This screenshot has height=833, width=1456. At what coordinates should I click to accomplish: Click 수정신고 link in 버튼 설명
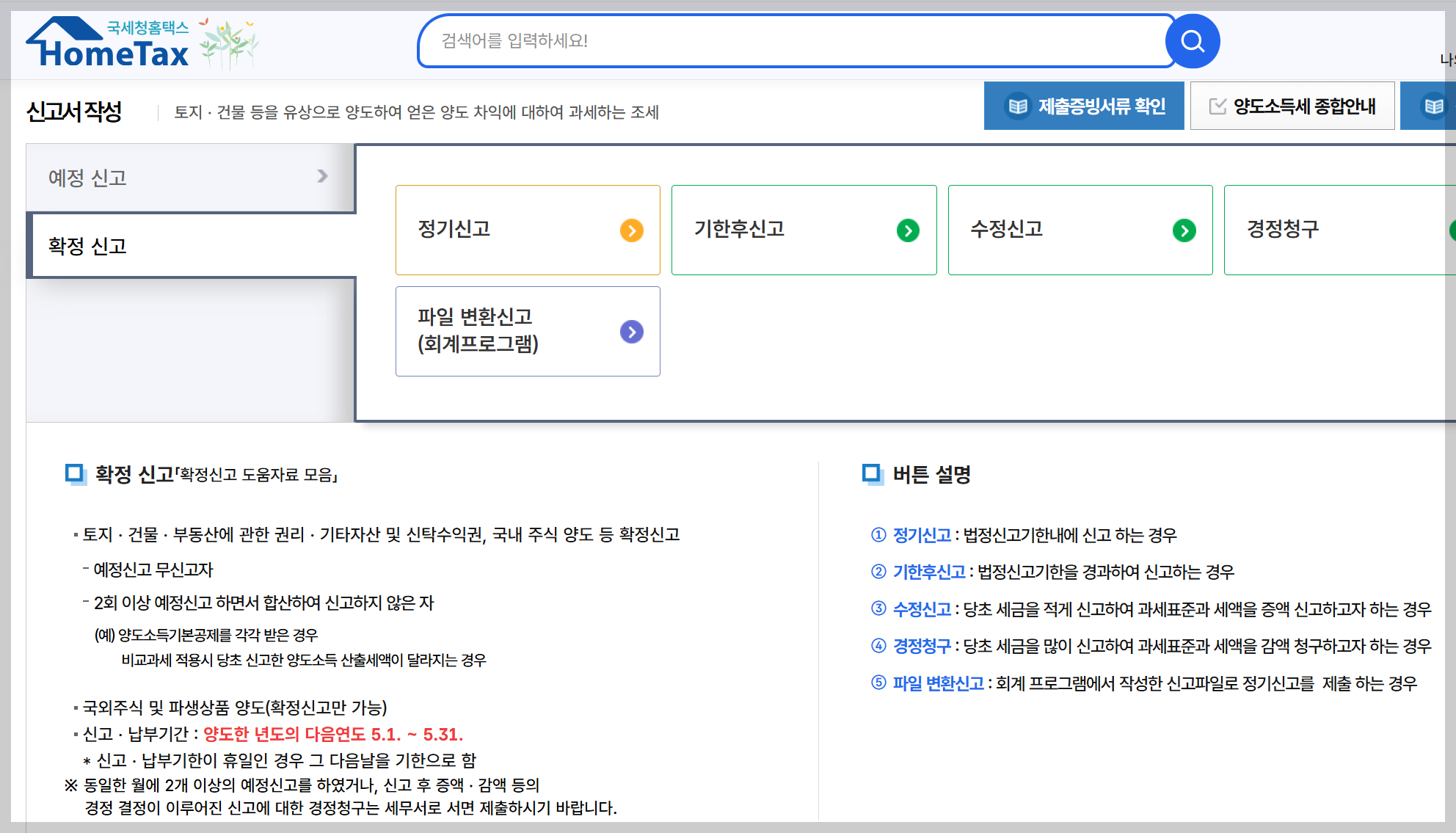pyautogui.click(x=922, y=609)
